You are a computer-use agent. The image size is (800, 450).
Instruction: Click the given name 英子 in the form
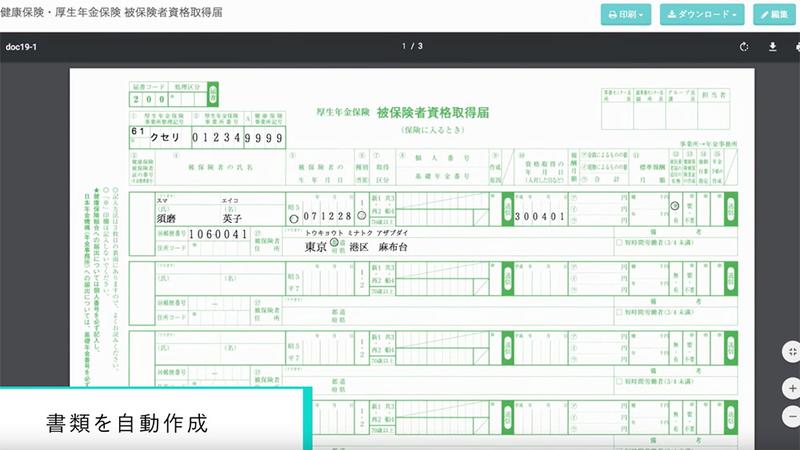click(232, 218)
